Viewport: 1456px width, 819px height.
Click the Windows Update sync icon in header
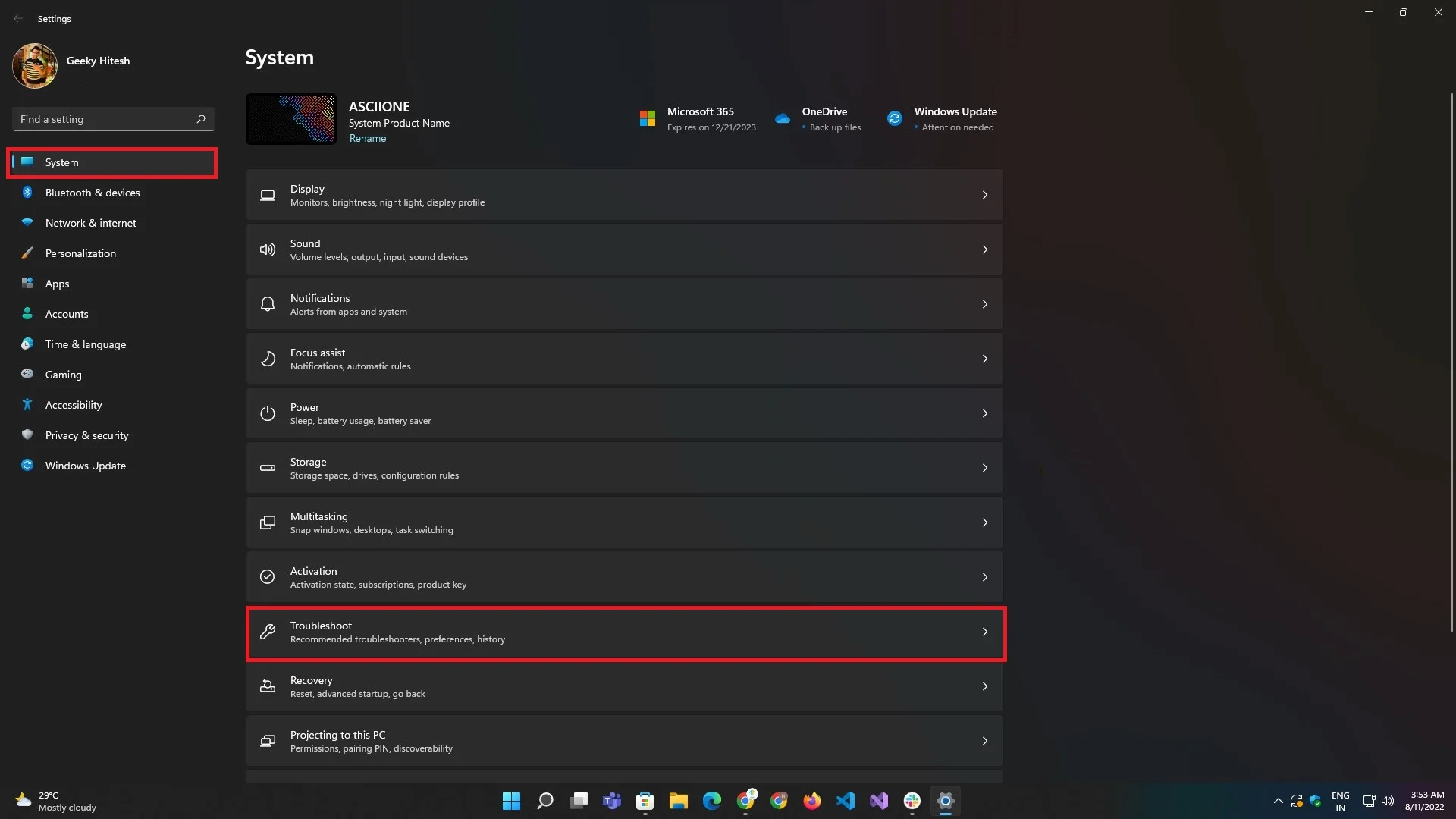coord(895,119)
